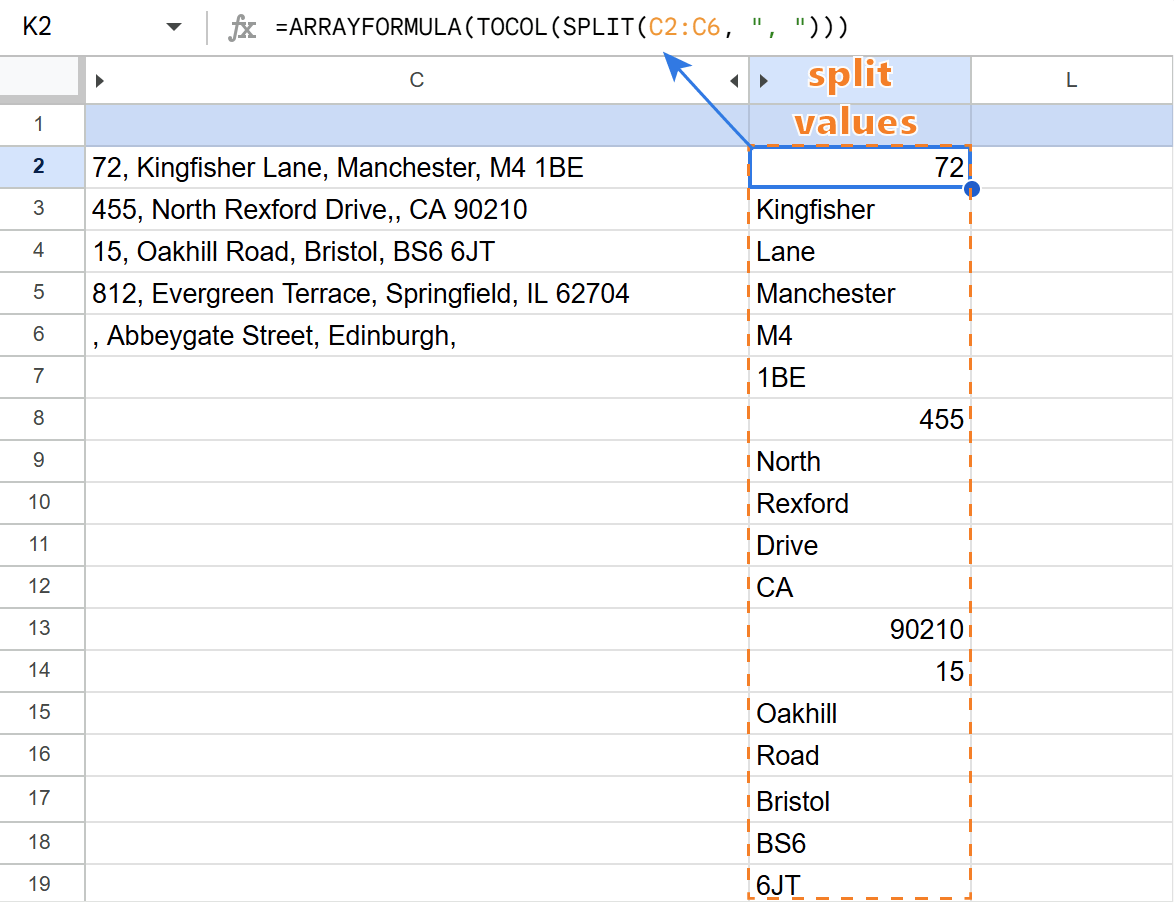Select row 1 header

(39, 124)
